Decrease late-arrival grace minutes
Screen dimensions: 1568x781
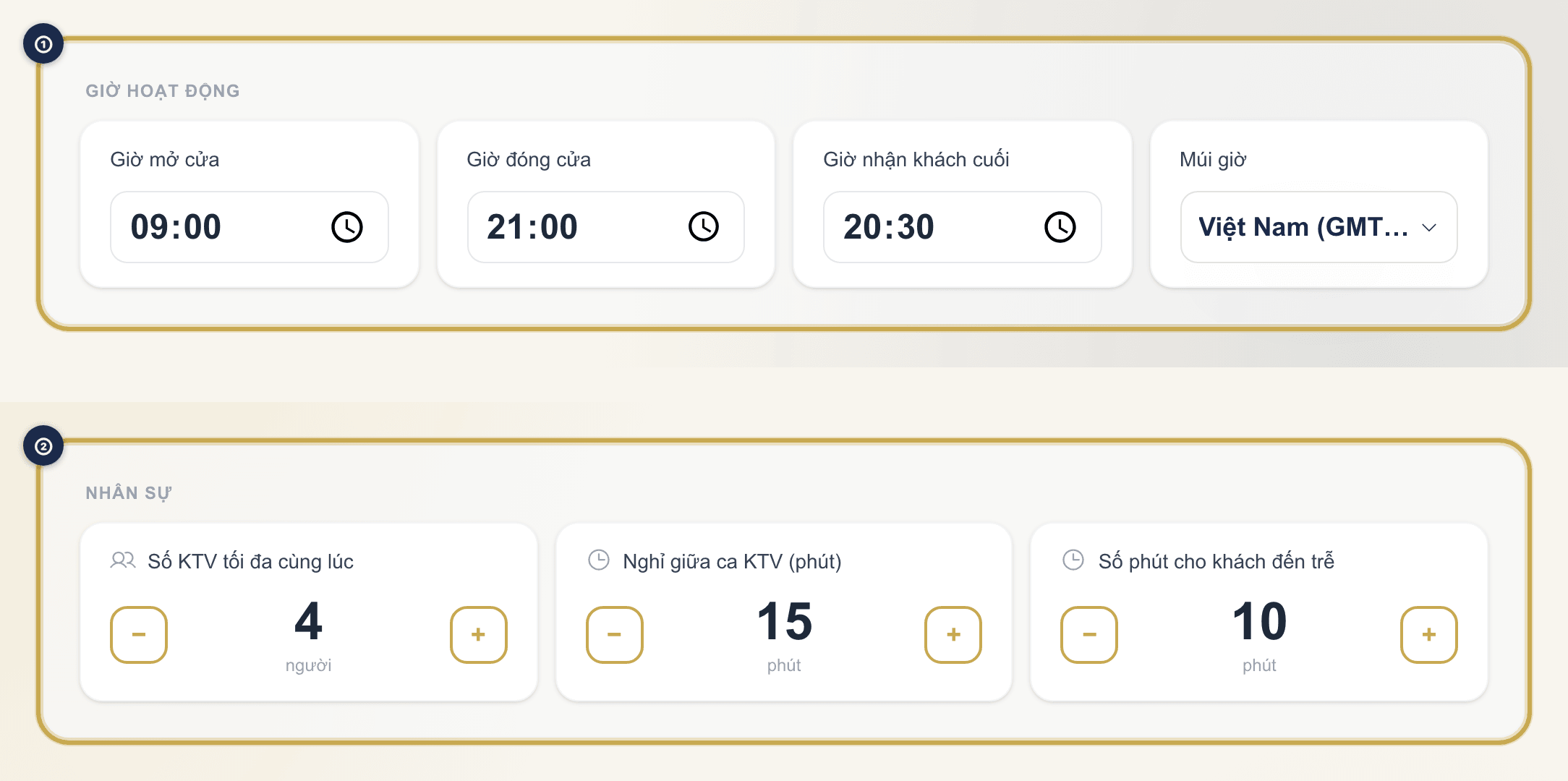tap(1089, 635)
